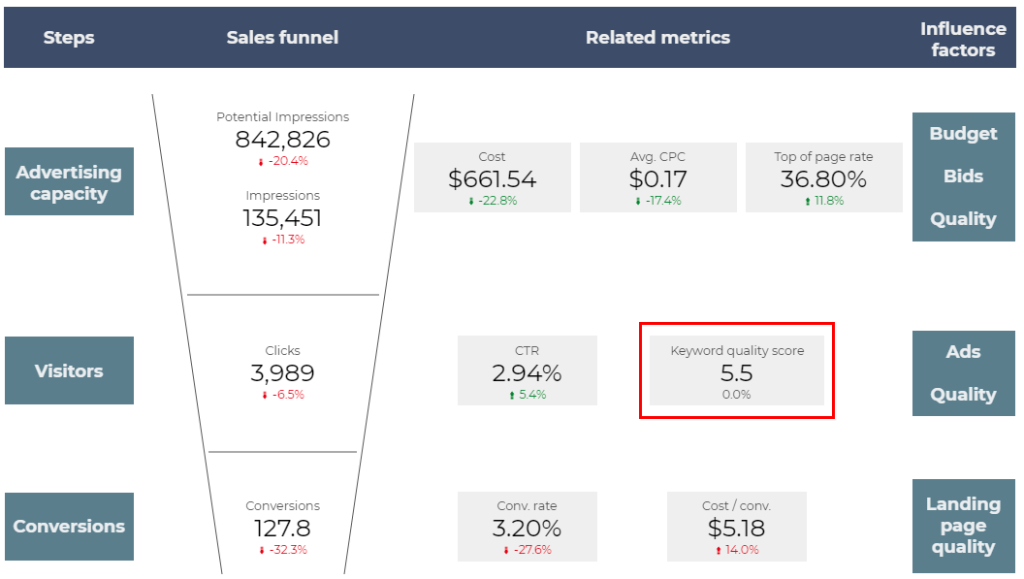Select the Ads Quality influence factor

coord(962,372)
